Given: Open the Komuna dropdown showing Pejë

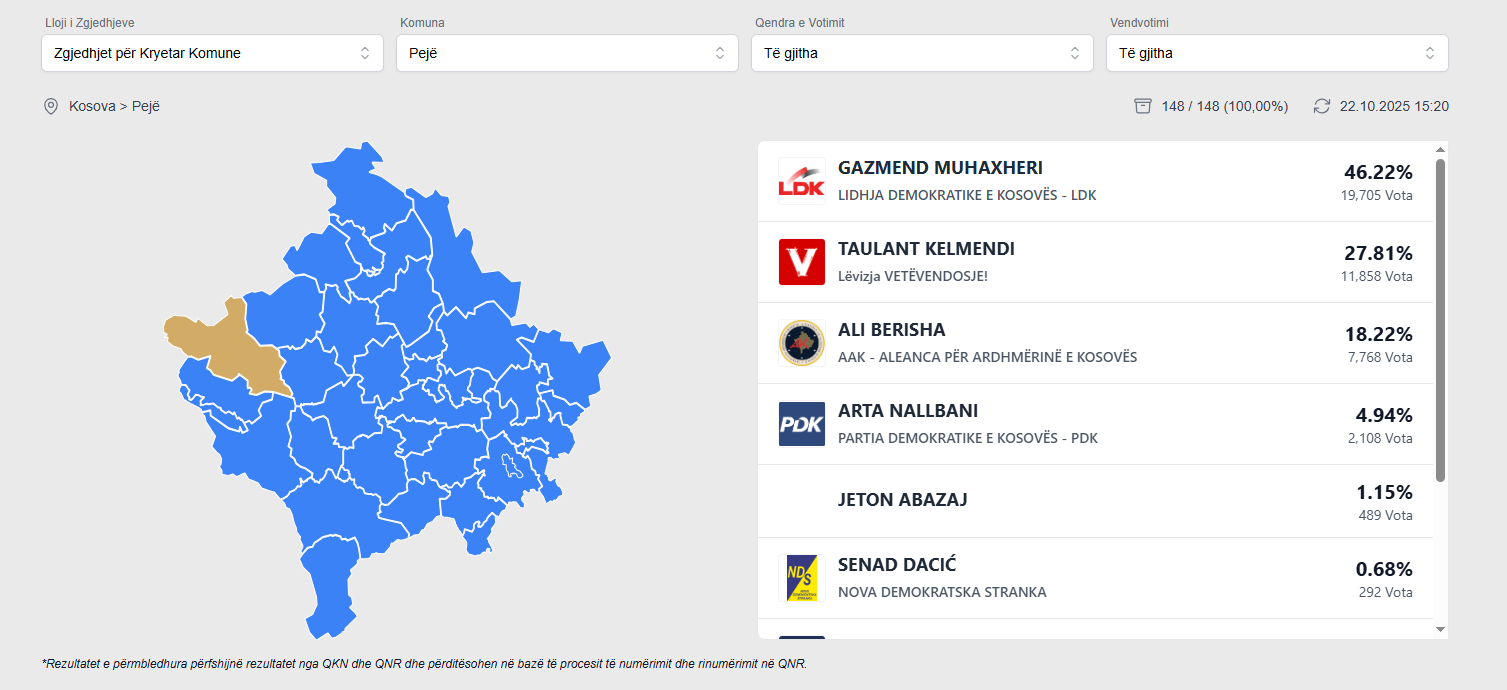Looking at the screenshot, I should 567,53.
